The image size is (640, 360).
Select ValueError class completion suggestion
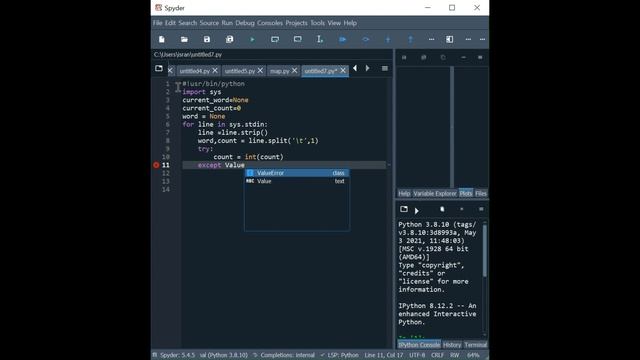(297, 173)
